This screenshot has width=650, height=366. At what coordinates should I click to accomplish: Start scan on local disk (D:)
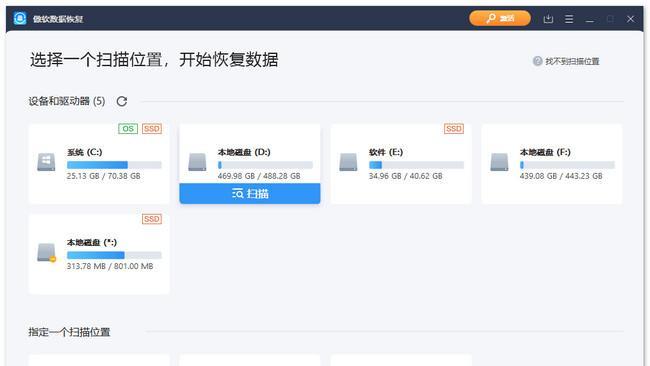pos(250,194)
